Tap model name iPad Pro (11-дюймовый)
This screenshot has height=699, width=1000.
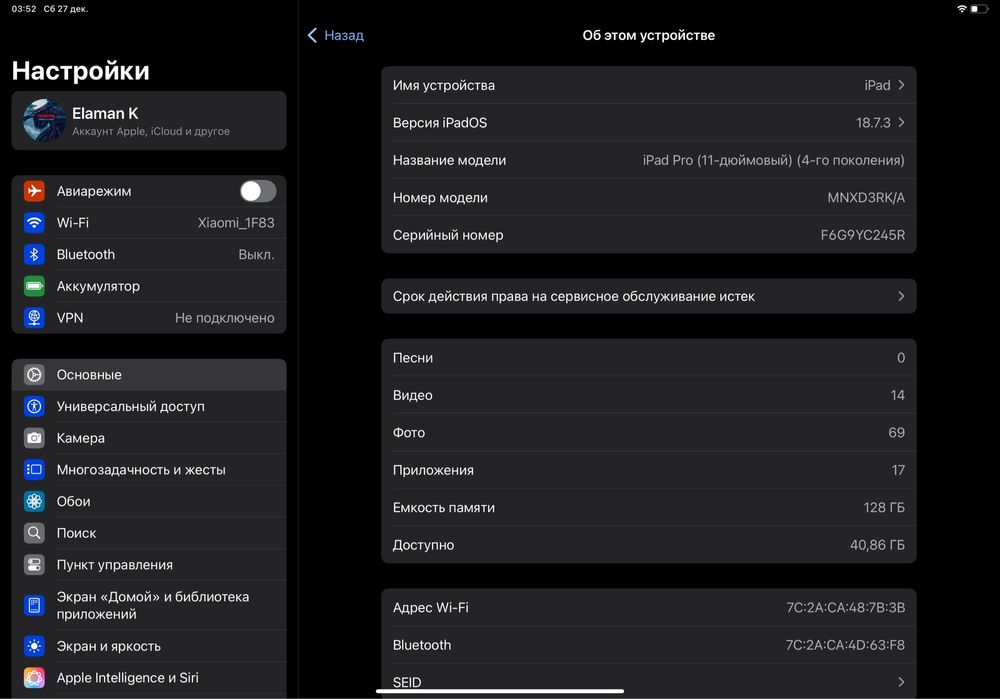click(x=773, y=160)
